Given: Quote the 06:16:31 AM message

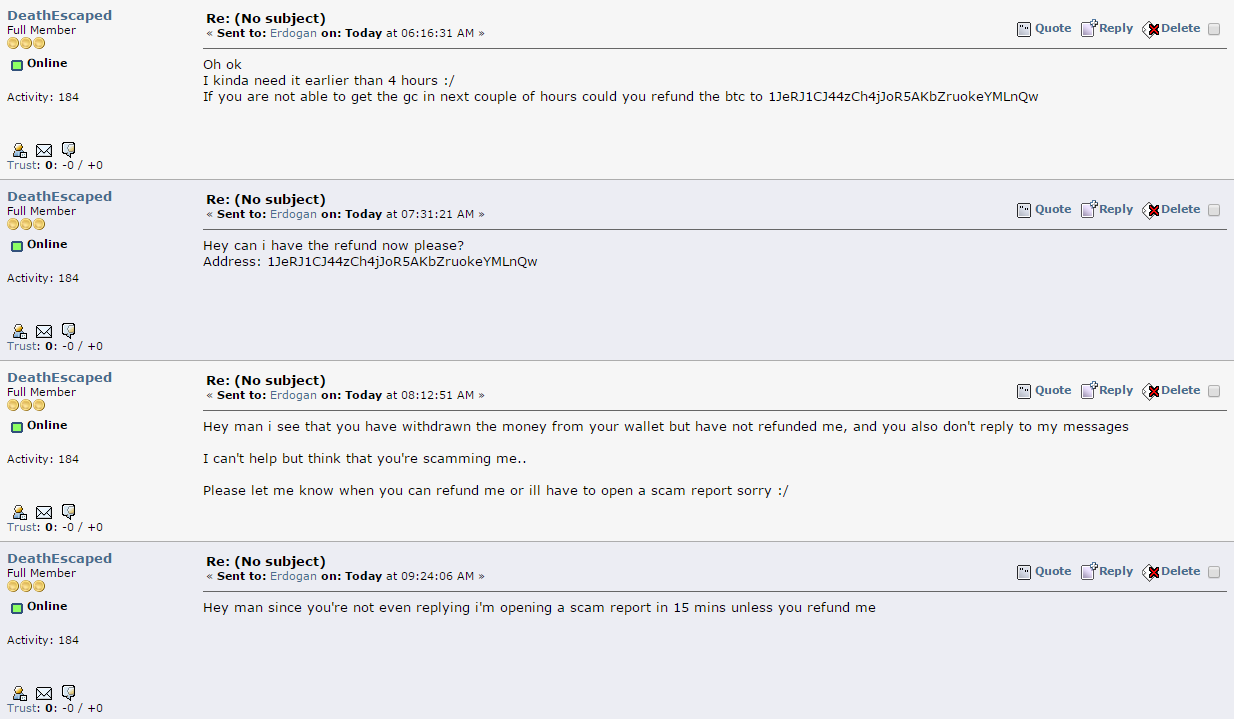Looking at the screenshot, I should coord(1044,29).
